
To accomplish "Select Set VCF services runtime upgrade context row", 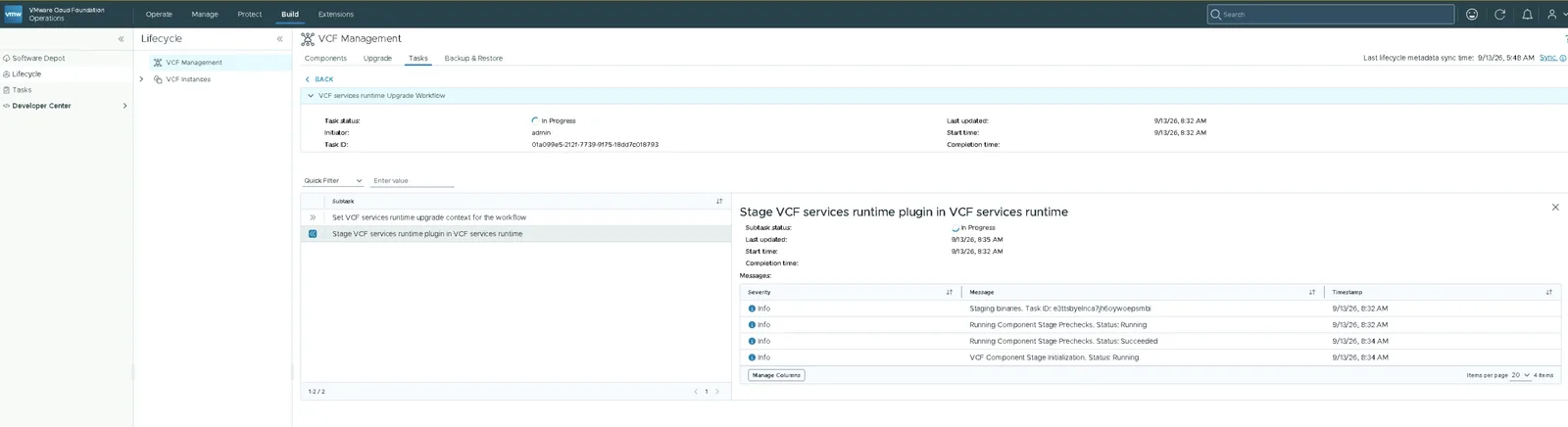I will coord(515,217).
